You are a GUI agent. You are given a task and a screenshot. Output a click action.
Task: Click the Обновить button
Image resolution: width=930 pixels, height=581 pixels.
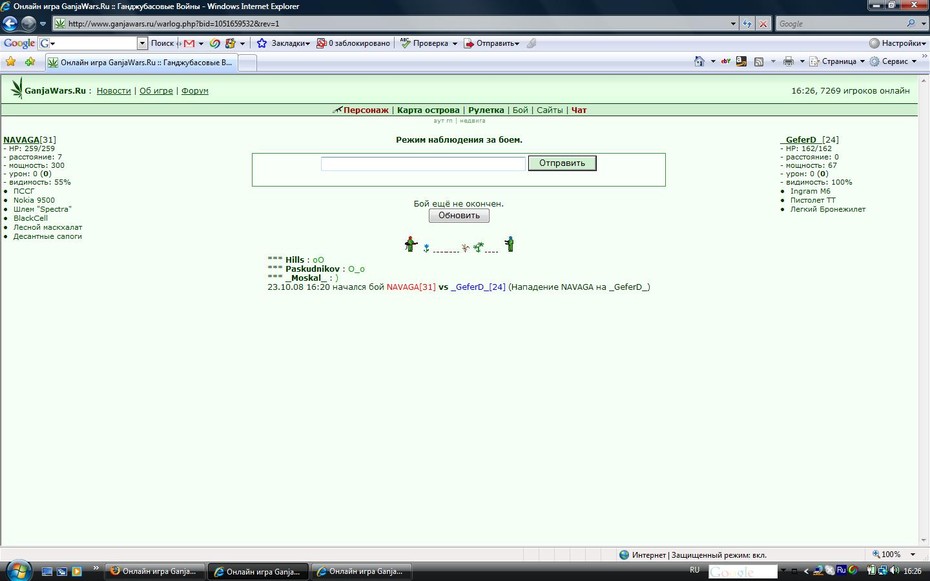[459, 216]
